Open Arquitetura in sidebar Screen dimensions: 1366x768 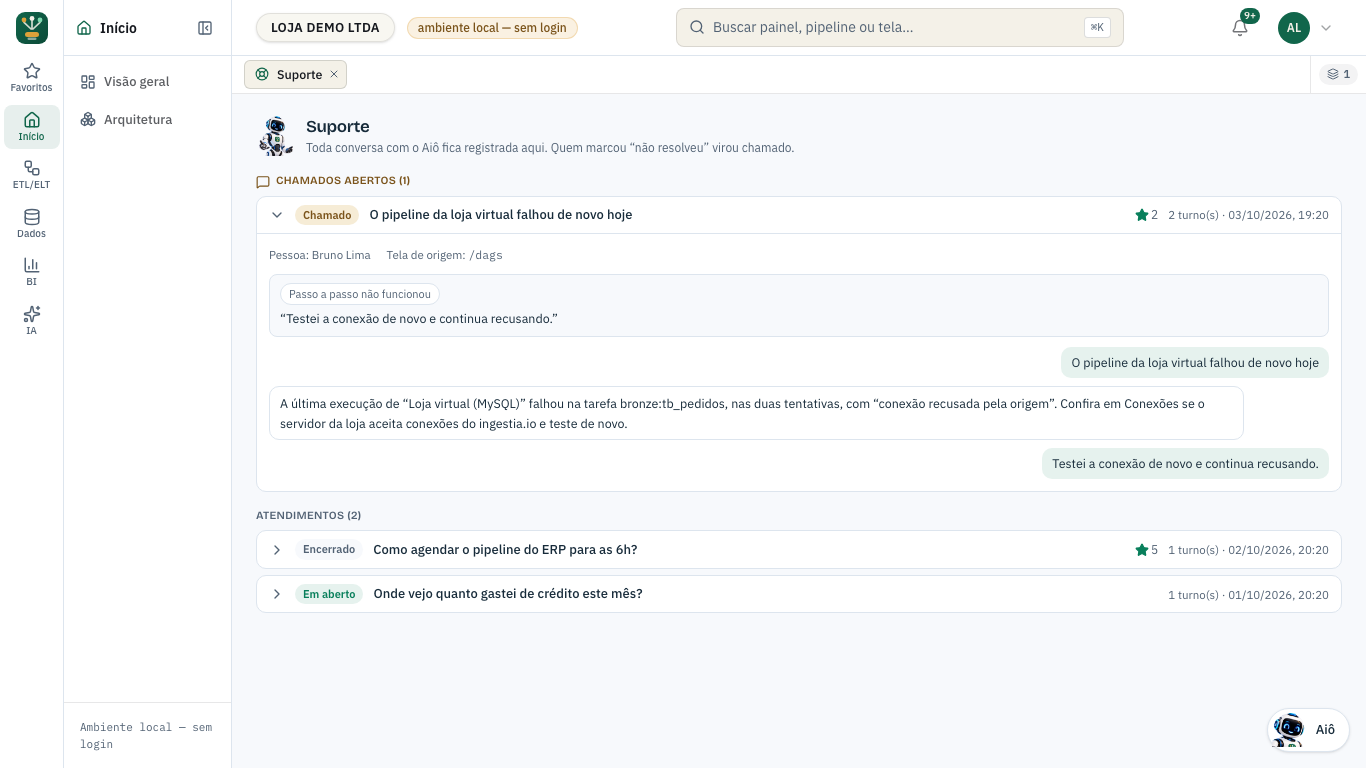148,120
